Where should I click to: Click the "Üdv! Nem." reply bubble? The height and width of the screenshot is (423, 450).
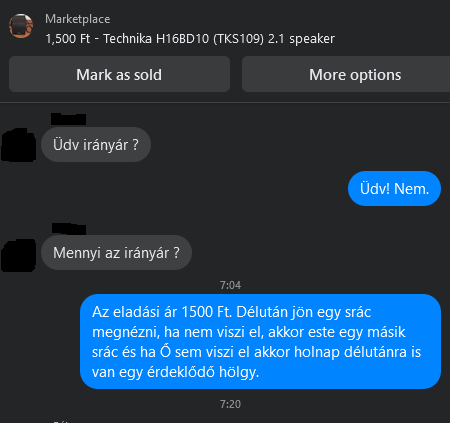click(x=394, y=189)
